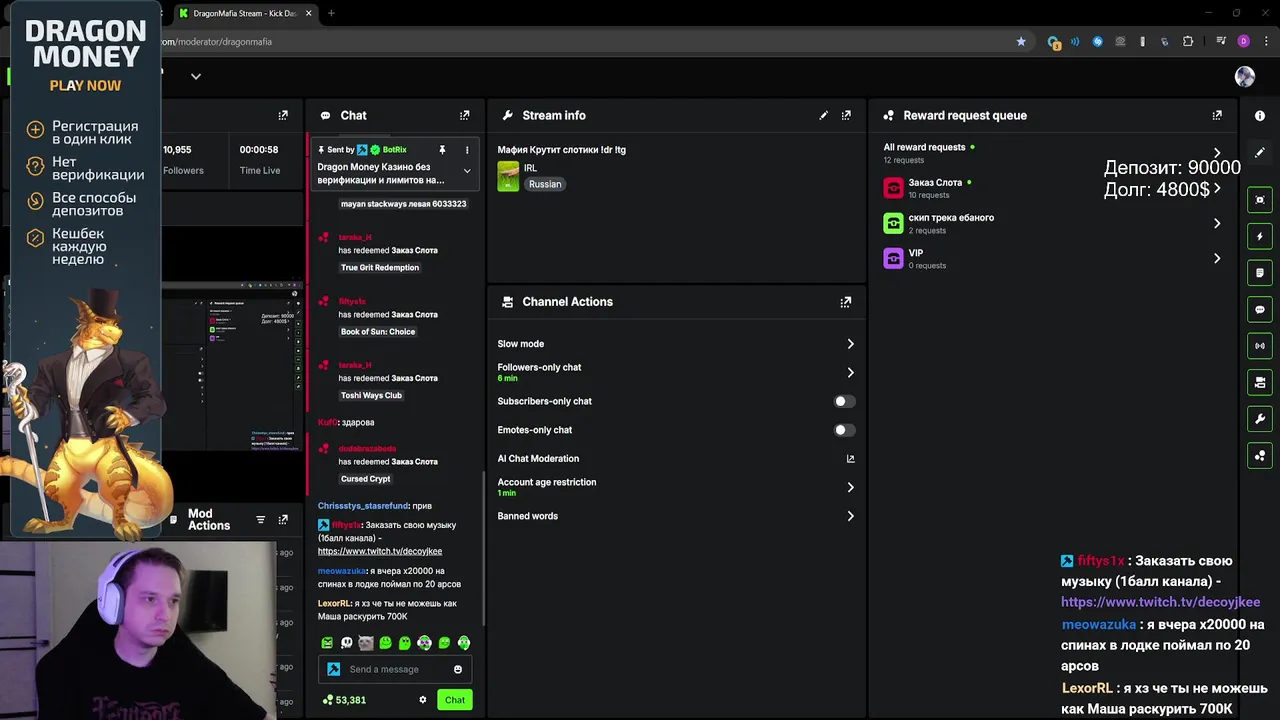Expand VIP reward requests
The height and width of the screenshot is (720, 1280).
point(1217,259)
